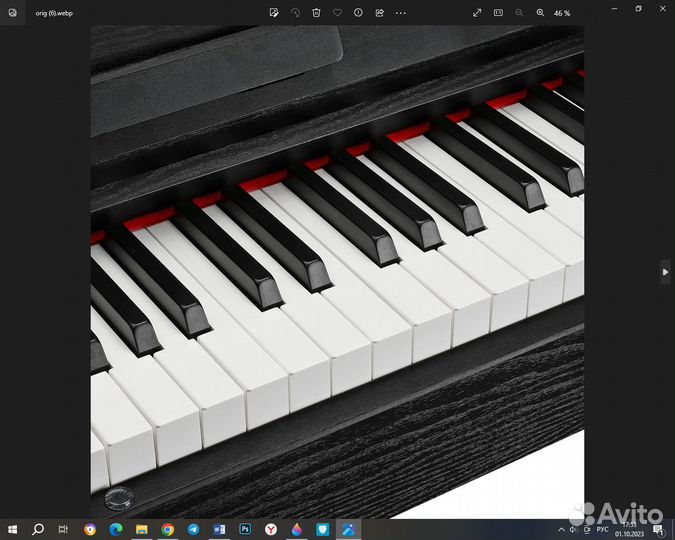
Task: Open the Windows Start menu
Action: pyautogui.click(x=12, y=529)
